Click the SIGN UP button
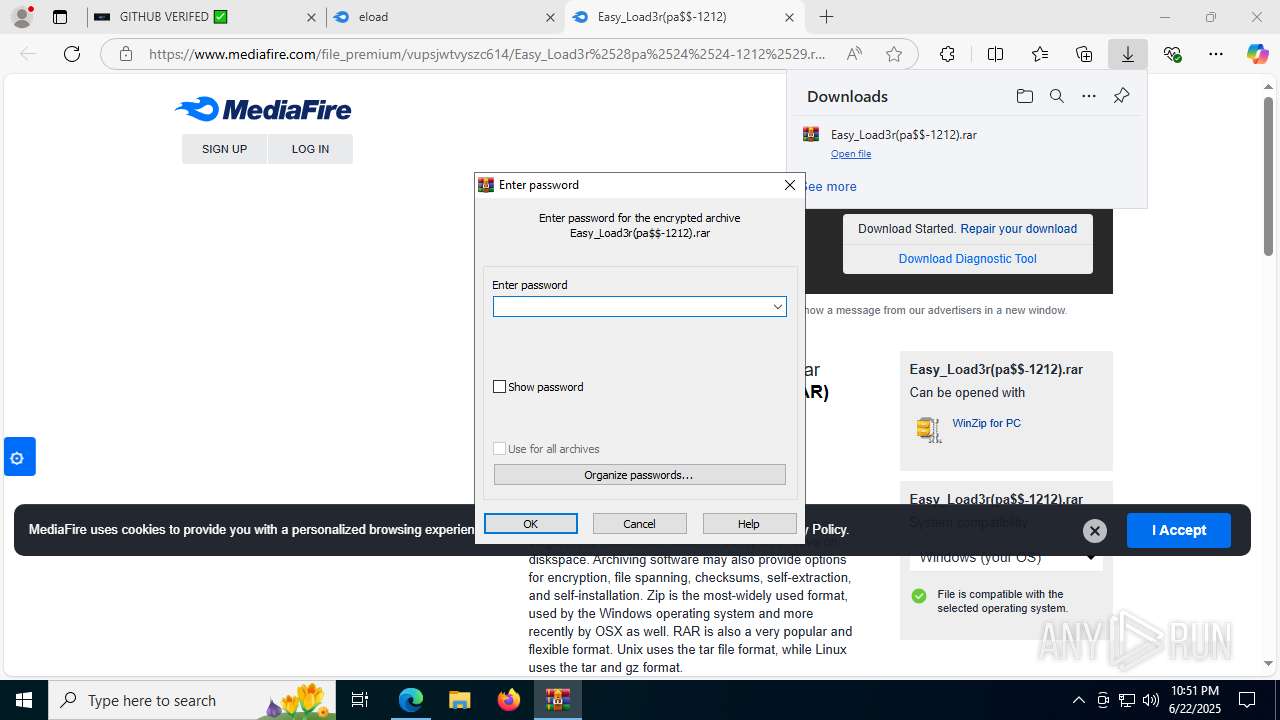Image resolution: width=1280 pixels, height=720 pixels. click(x=224, y=149)
